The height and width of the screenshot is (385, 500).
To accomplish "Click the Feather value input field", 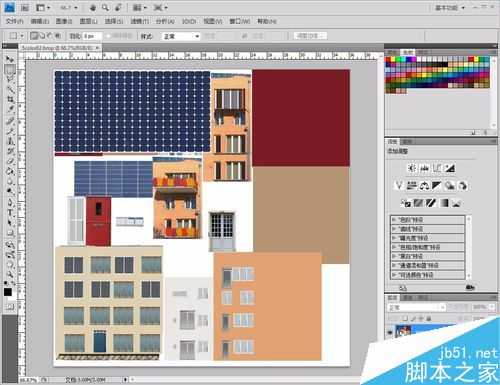I will pyautogui.click(x=91, y=36).
